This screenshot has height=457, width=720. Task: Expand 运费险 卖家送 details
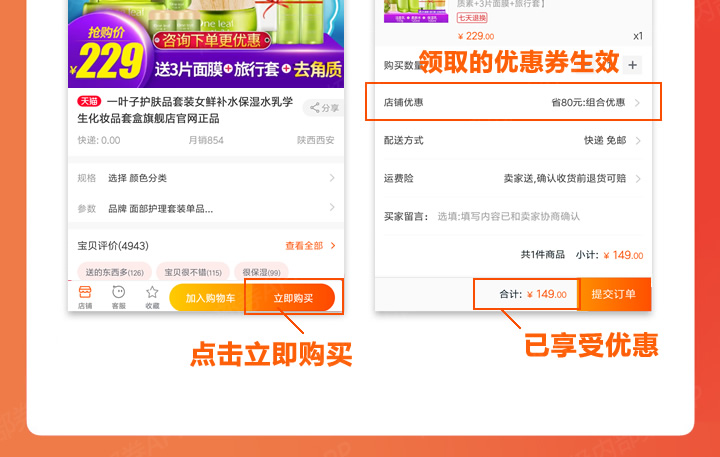(x=513, y=178)
